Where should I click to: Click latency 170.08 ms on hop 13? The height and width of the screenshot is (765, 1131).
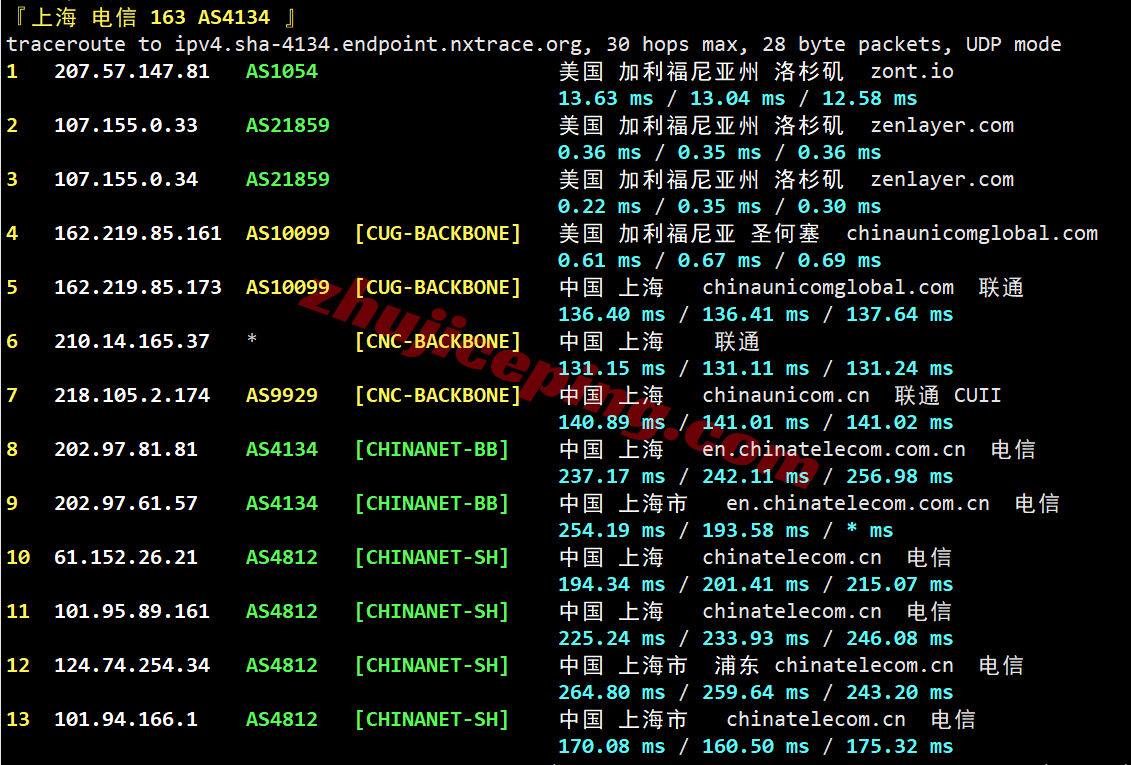[x=612, y=748]
